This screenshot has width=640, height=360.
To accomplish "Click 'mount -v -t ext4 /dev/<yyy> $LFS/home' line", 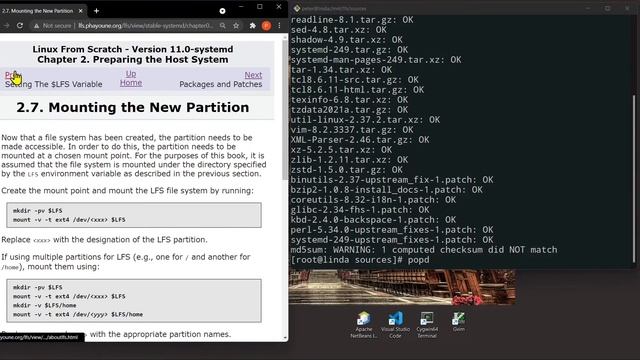I will tap(78, 314).
